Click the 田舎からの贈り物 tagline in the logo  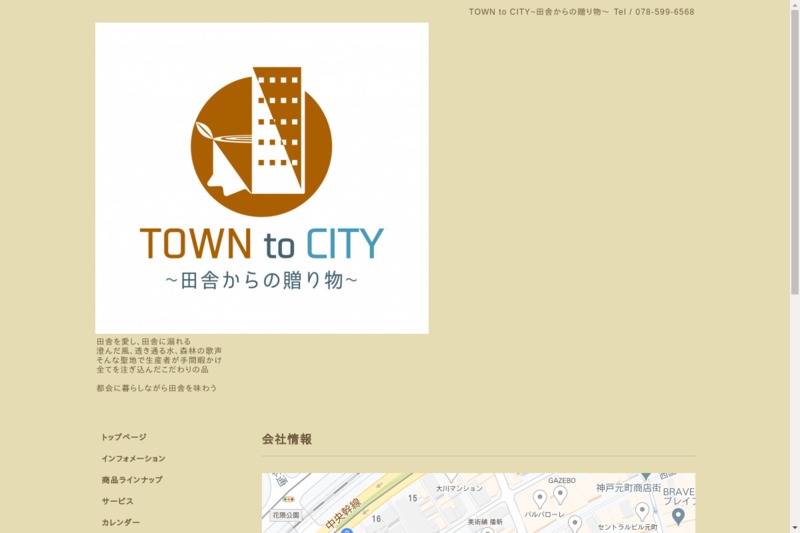(x=261, y=281)
